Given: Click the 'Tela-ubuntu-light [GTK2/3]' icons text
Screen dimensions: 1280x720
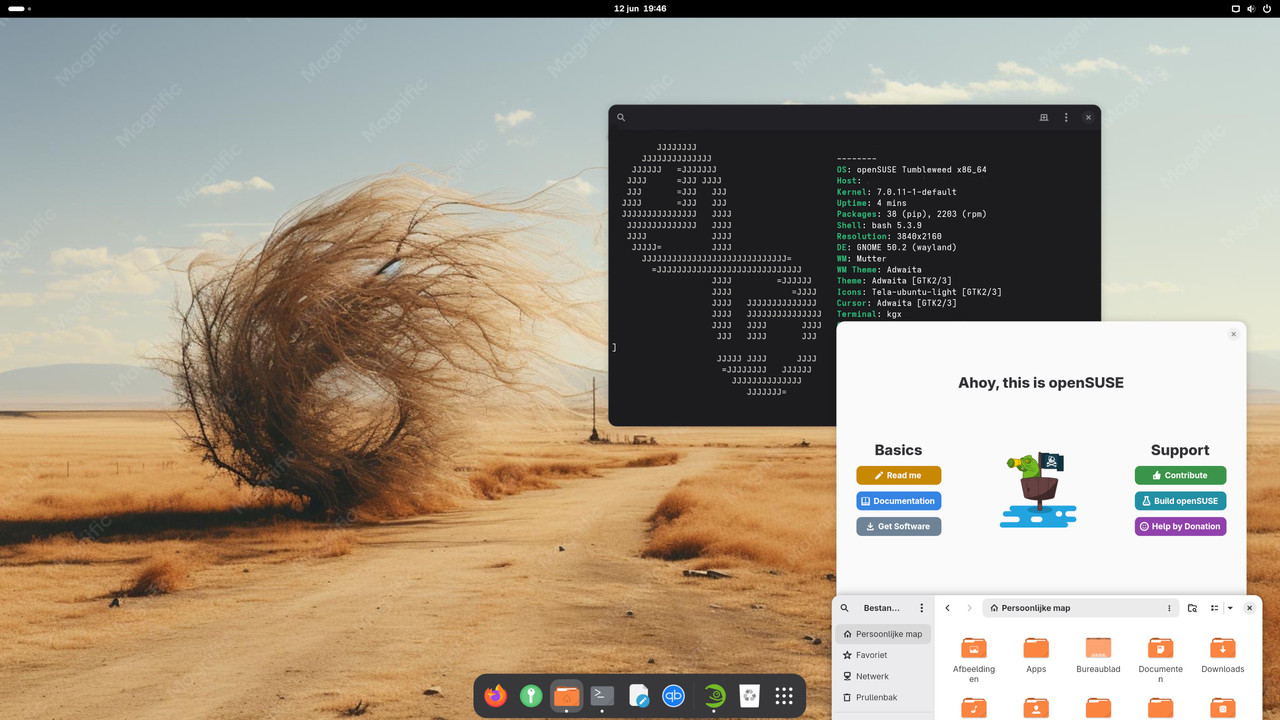Looking at the screenshot, I should [x=937, y=292].
